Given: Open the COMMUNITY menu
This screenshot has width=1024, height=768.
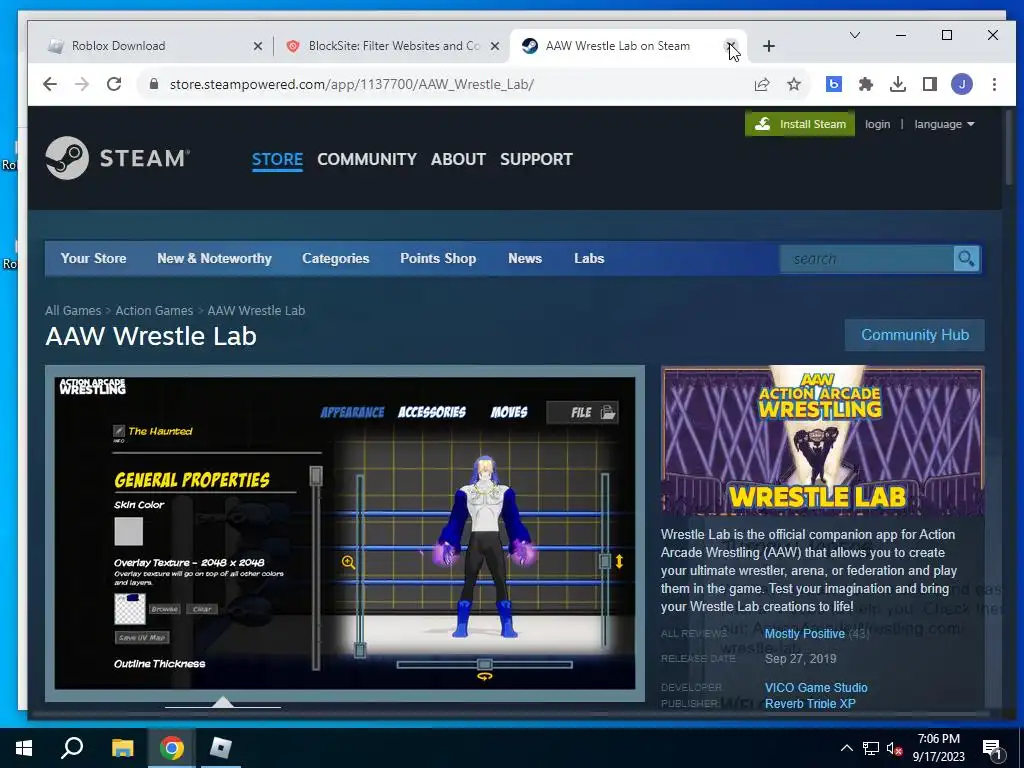Looking at the screenshot, I should point(366,159).
